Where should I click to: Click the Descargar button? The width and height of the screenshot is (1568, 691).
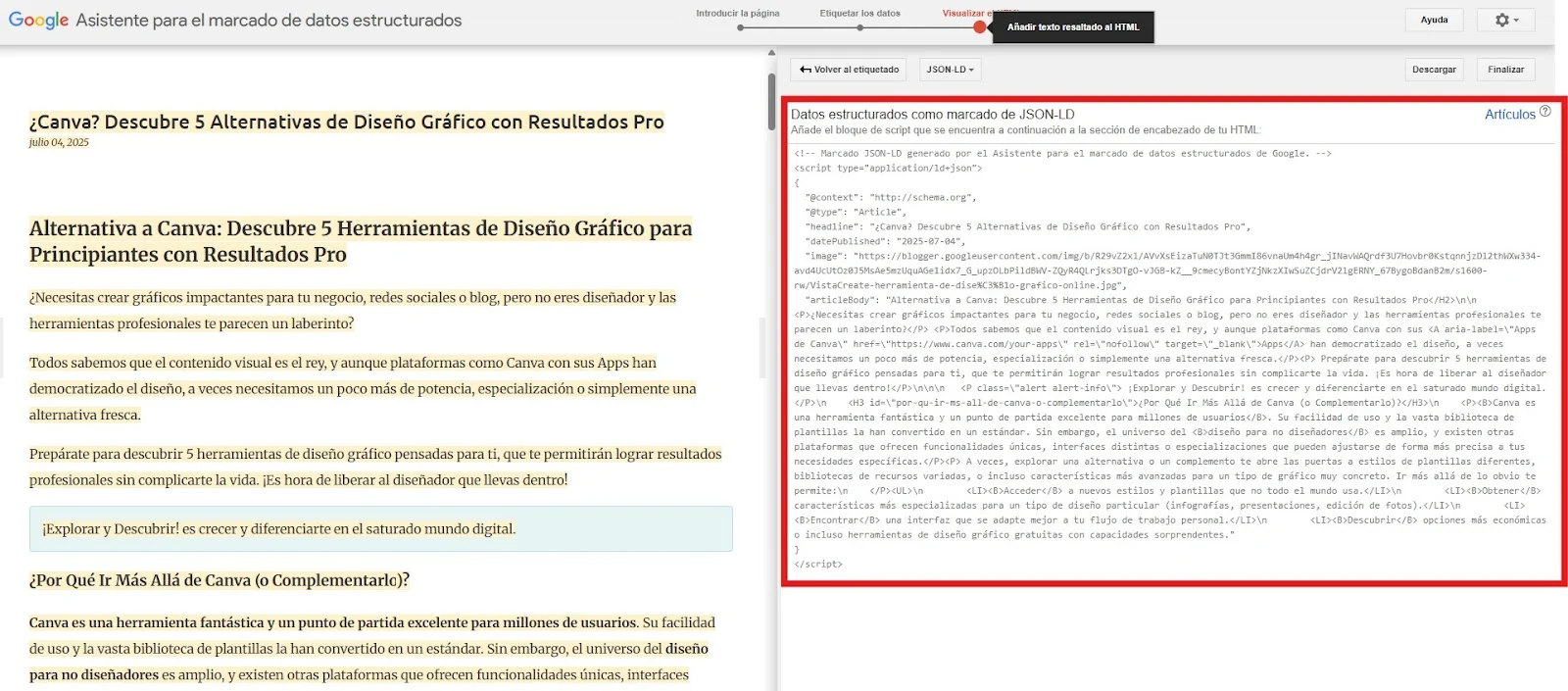coord(1434,70)
